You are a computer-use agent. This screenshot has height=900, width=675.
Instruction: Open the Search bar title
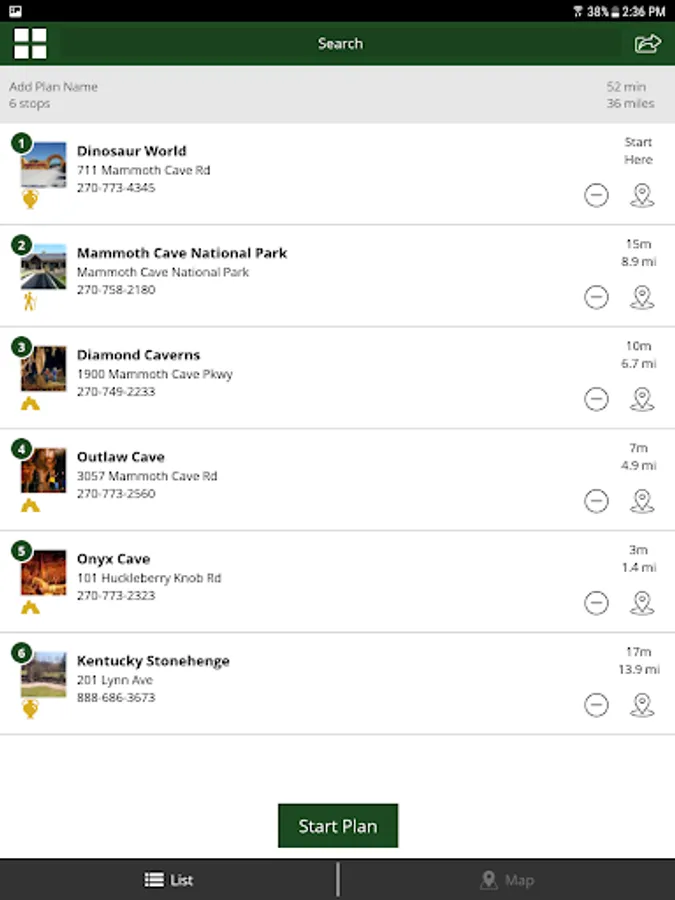pos(340,44)
